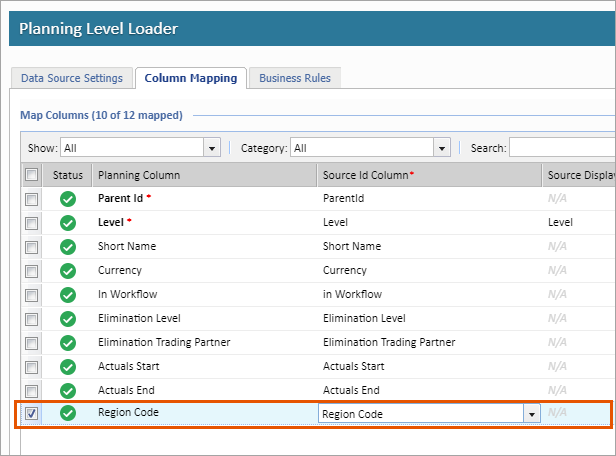
Task: Check the Level row checkbox
Action: (31, 223)
